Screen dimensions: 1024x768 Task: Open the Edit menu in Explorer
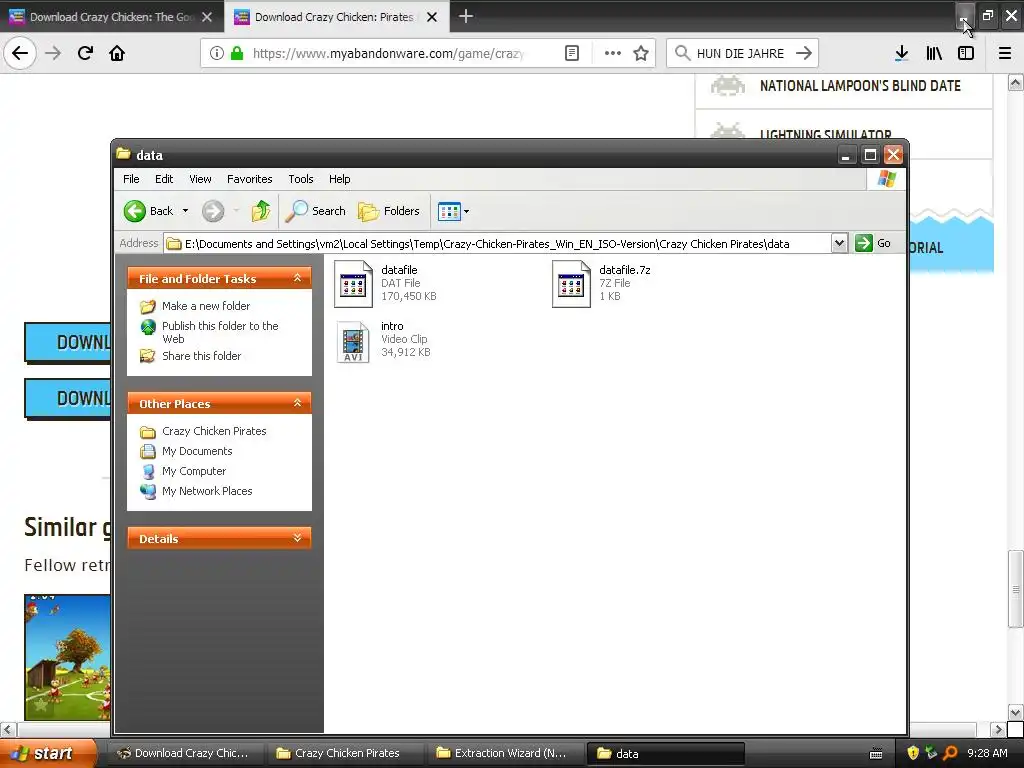click(164, 179)
